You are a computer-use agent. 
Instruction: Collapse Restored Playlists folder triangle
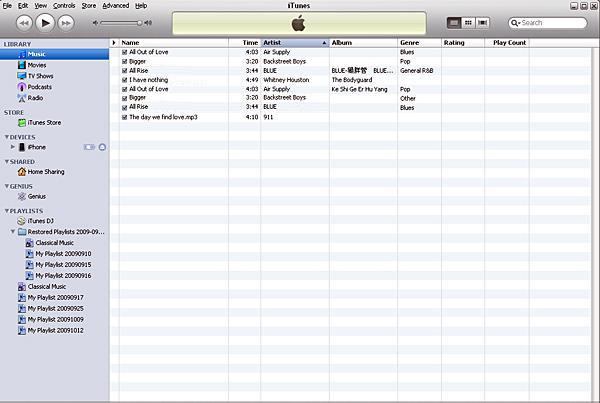[x=13, y=232]
